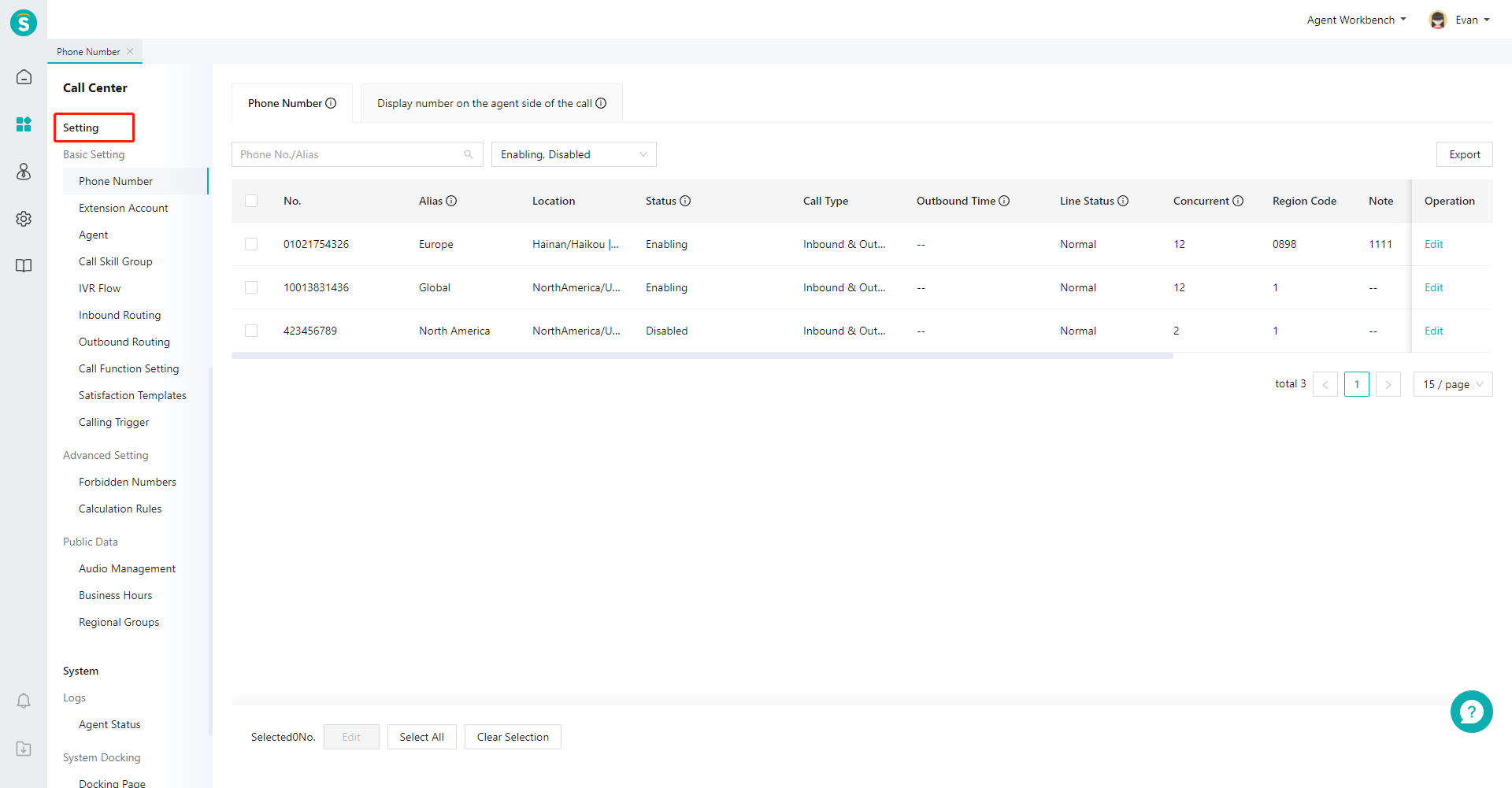Click Edit link for 423456789 row
Viewport: 1512px width, 788px height.
[x=1433, y=331]
